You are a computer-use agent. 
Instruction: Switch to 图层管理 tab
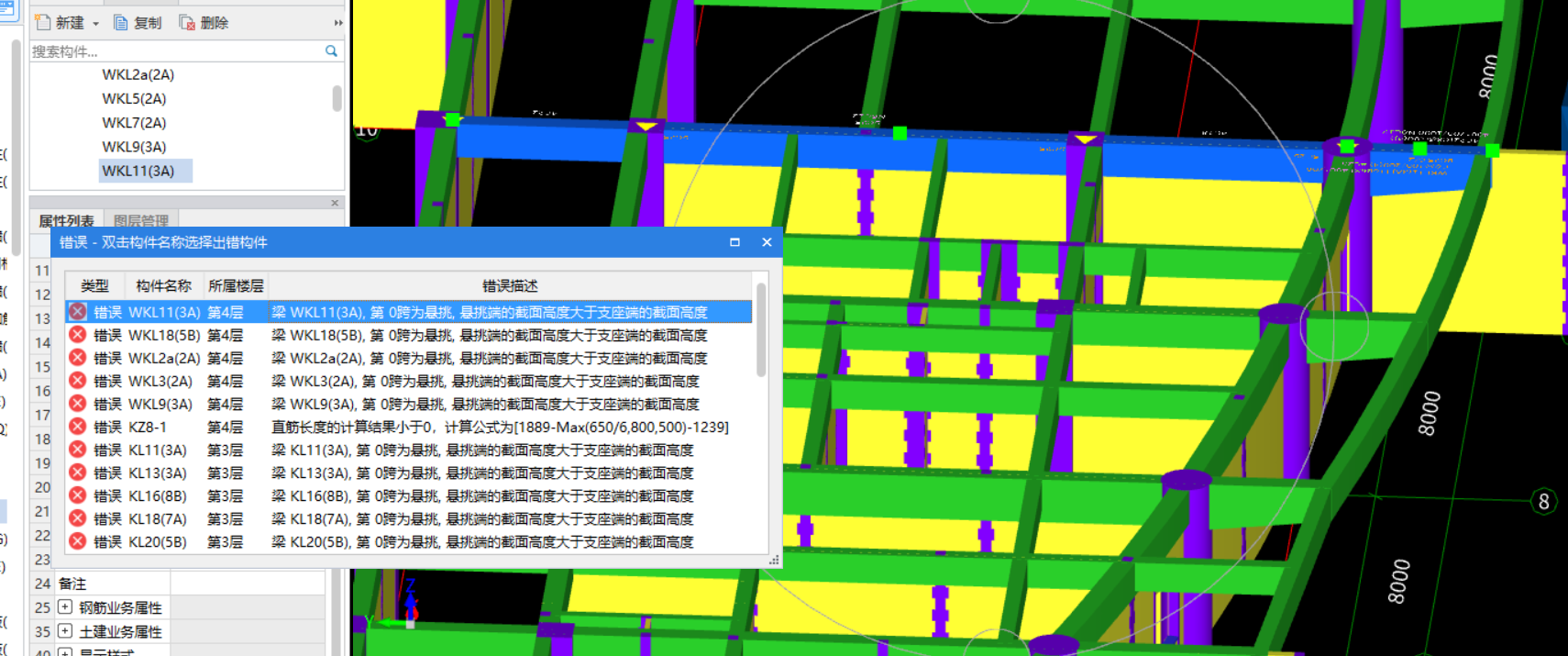(140, 220)
